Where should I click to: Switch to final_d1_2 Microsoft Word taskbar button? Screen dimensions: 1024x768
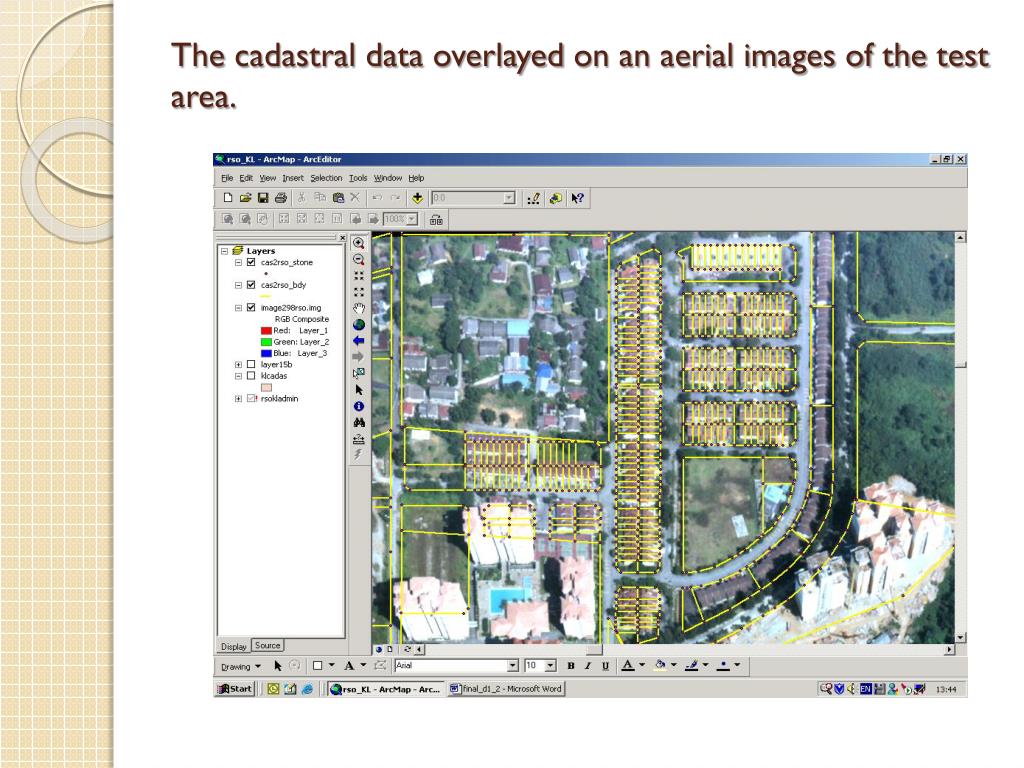(506, 688)
